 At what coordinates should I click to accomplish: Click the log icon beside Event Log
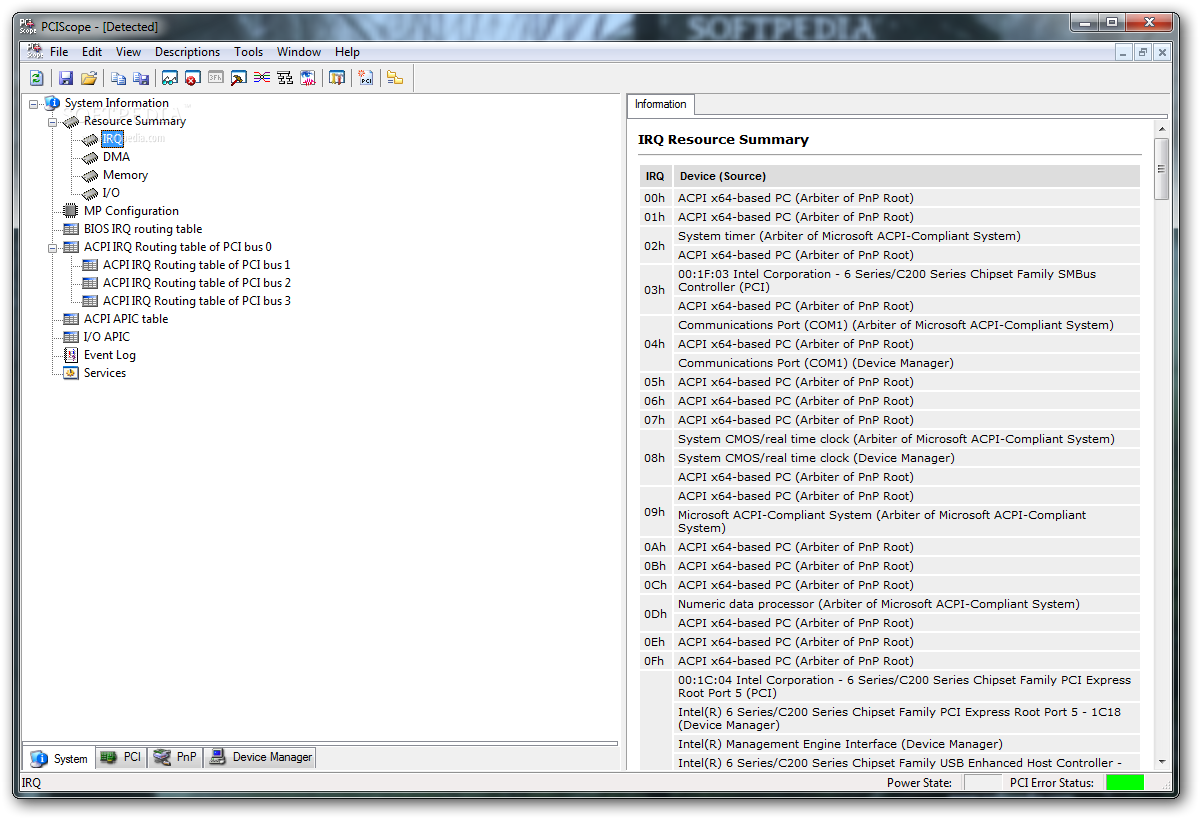[71, 355]
